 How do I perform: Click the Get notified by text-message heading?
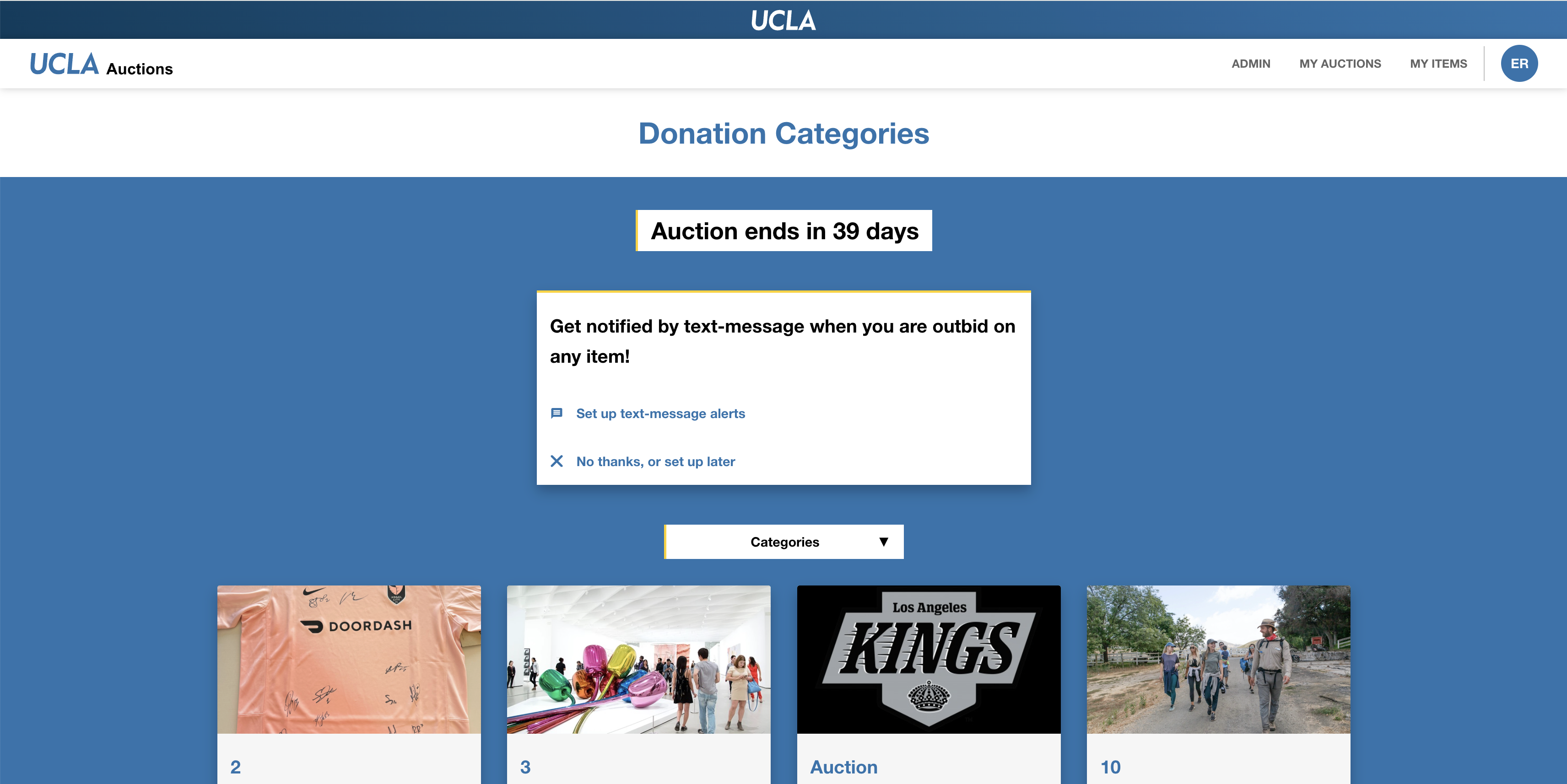click(783, 341)
